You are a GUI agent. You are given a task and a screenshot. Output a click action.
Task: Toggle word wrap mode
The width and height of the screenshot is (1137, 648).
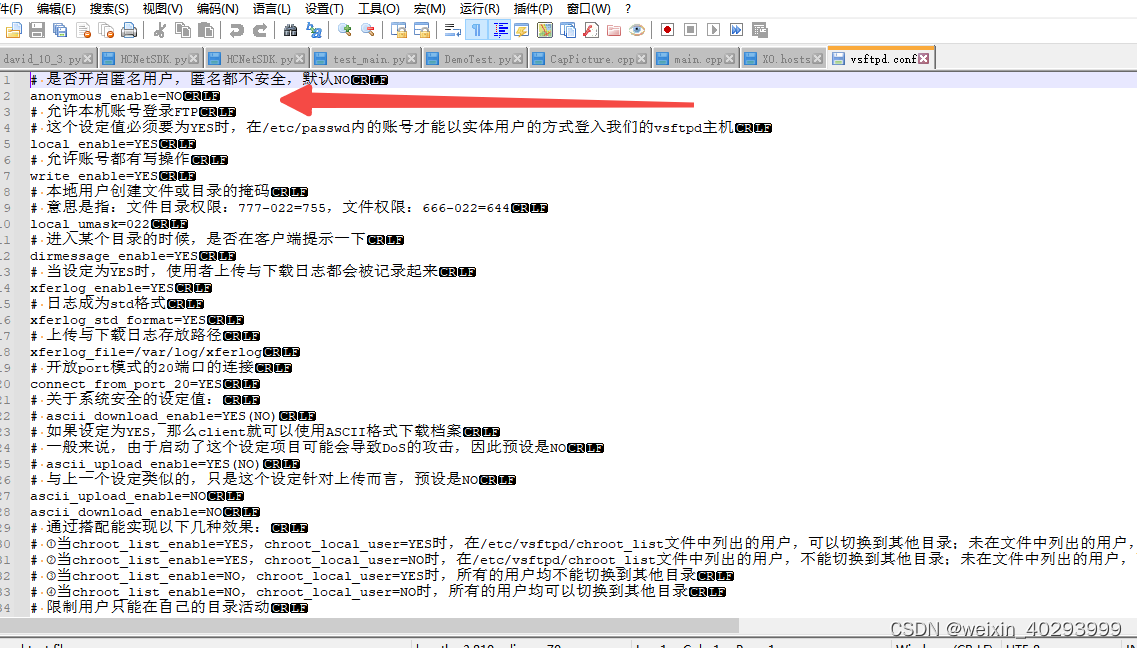click(x=452, y=31)
